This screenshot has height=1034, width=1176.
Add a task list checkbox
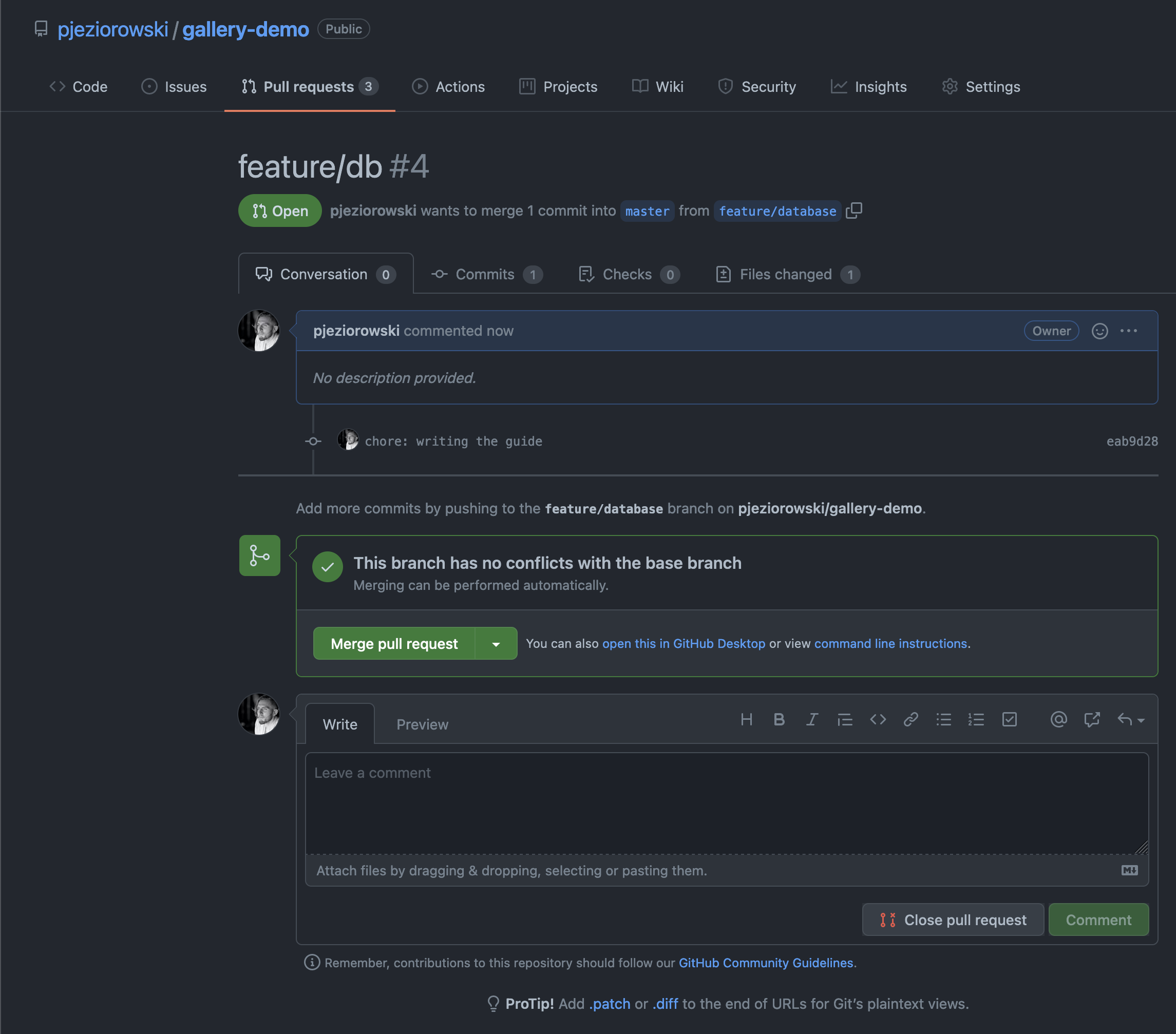point(1009,719)
